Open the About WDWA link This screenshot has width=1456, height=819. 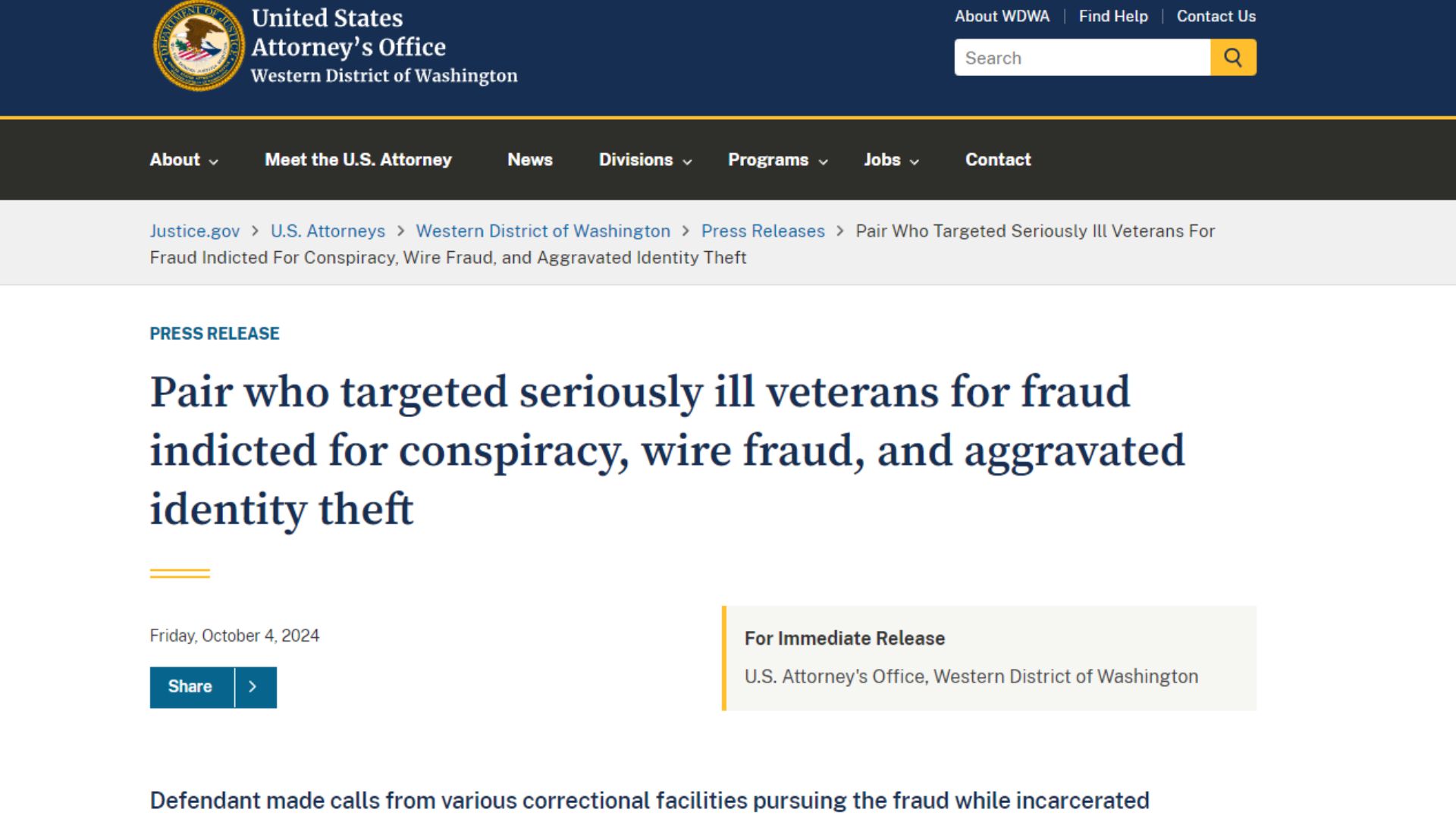point(1002,17)
